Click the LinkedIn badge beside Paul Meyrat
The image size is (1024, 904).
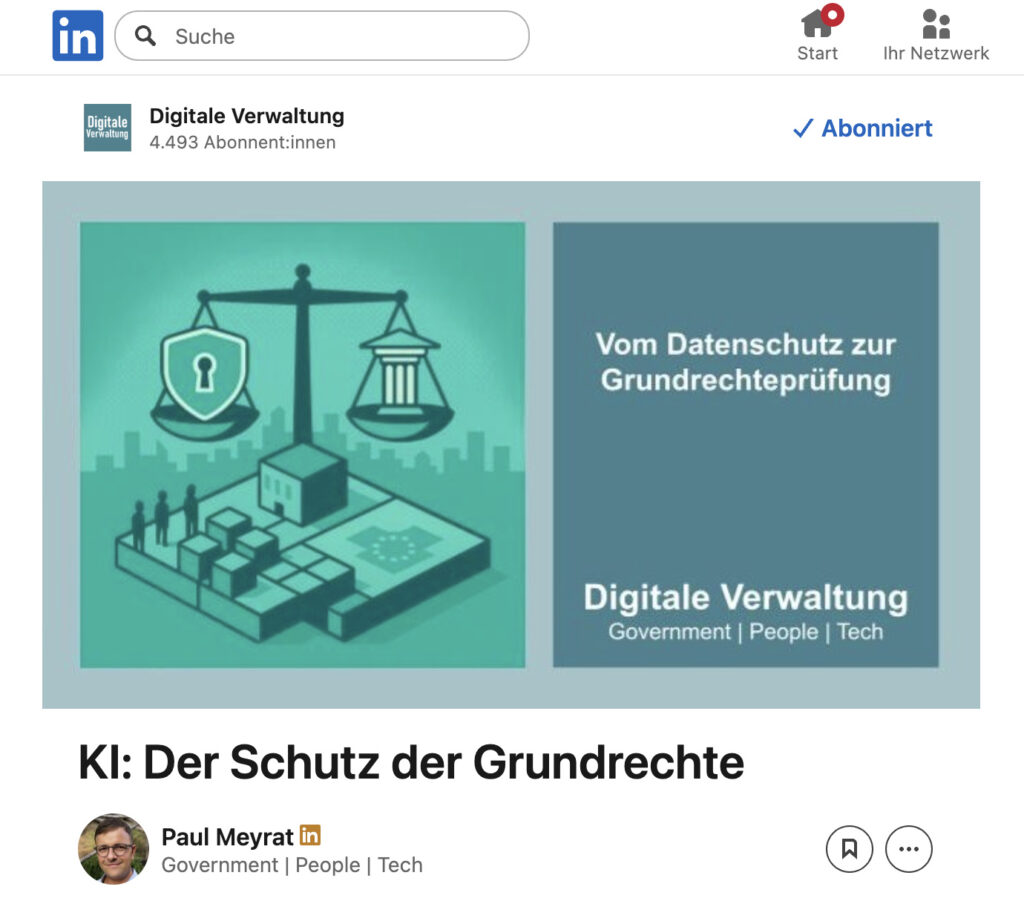tap(310, 835)
